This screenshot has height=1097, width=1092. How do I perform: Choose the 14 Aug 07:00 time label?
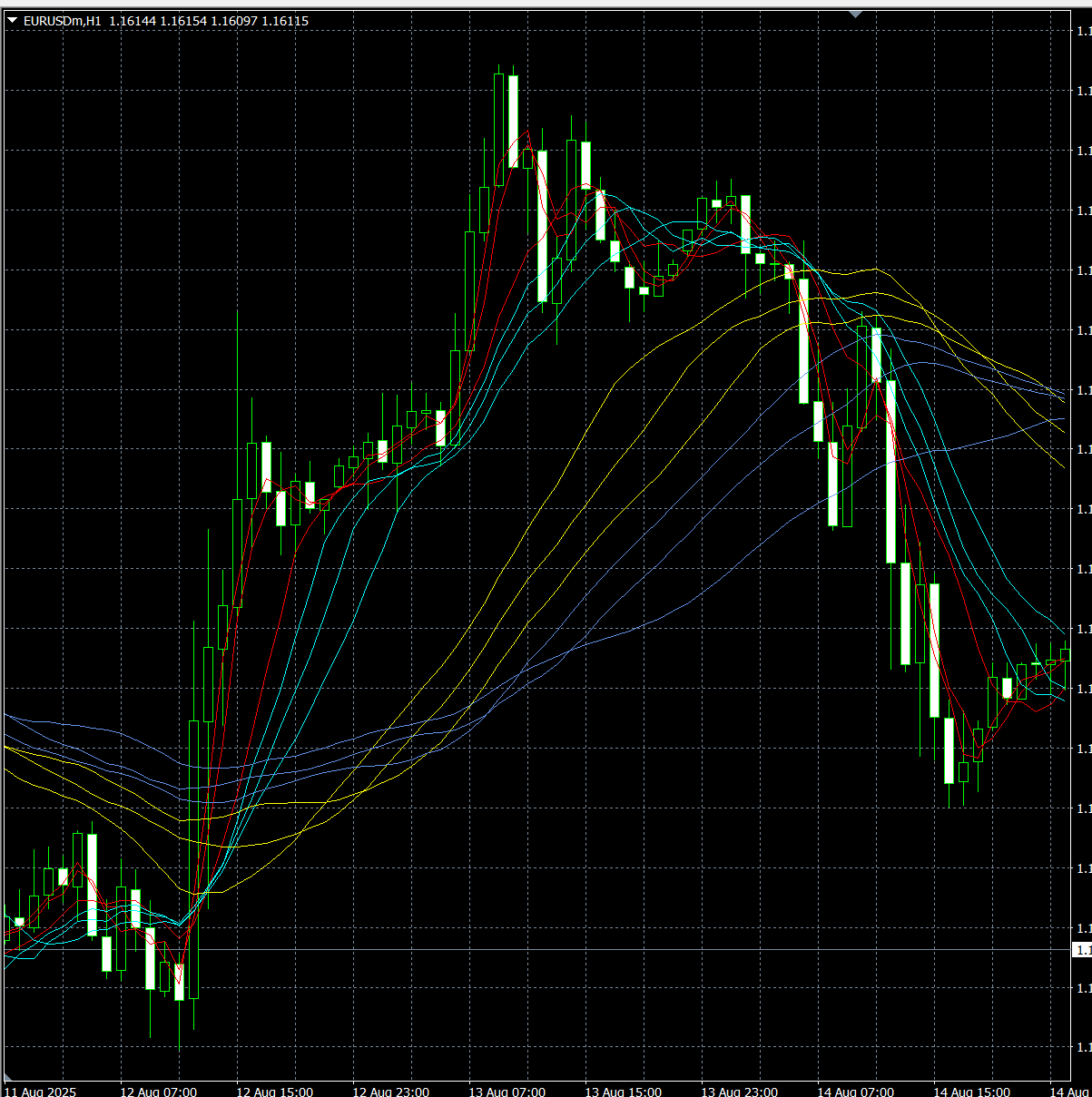click(x=856, y=1091)
